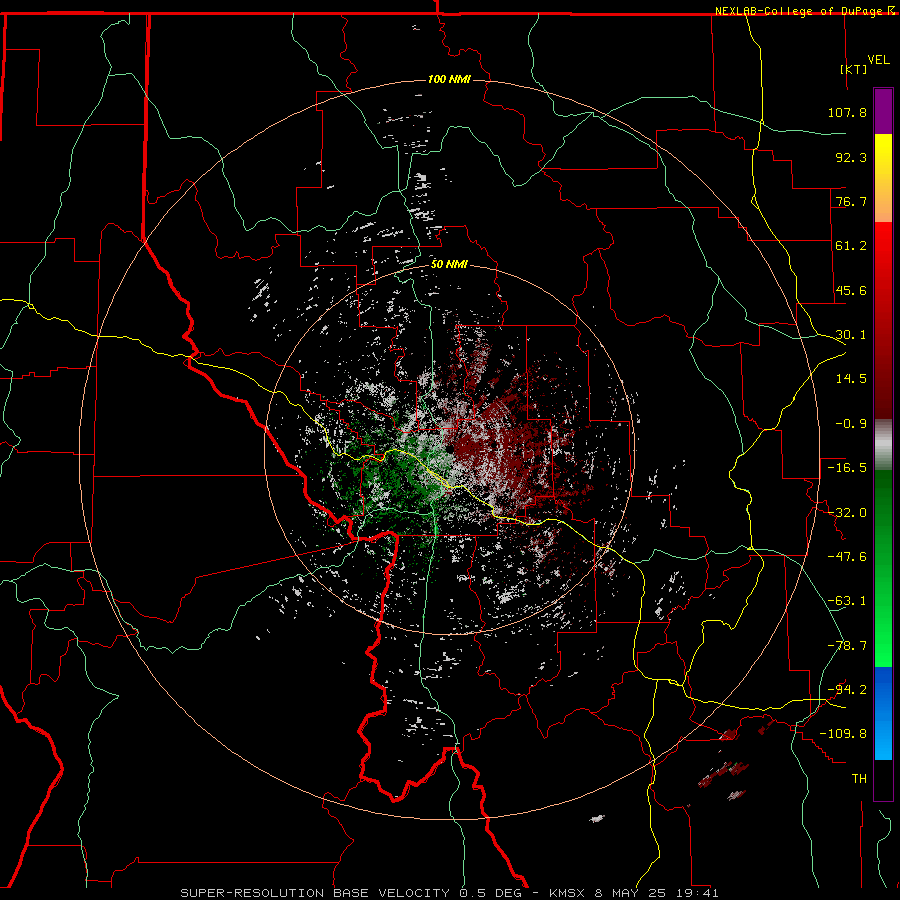Click the 30.1 legend value
Viewport: 900px width, 900px height.
click(x=851, y=335)
